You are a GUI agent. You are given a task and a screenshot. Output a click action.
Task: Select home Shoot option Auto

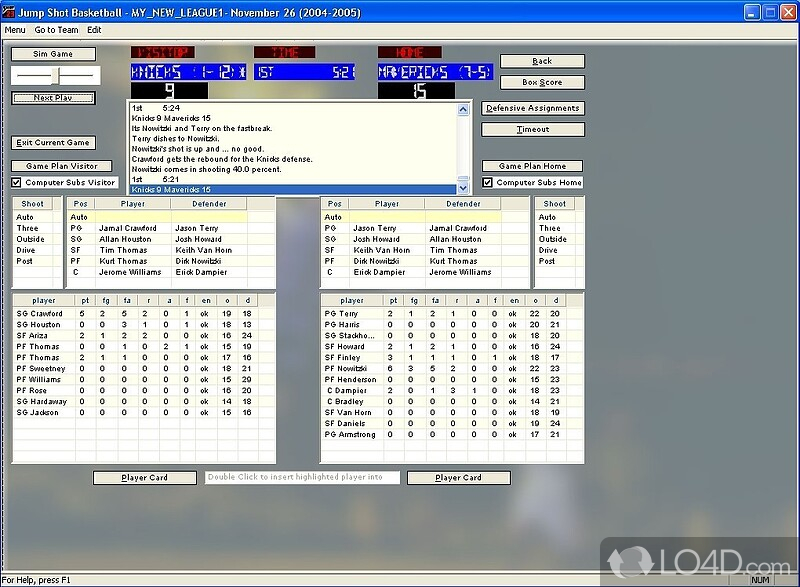[x=547, y=217]
